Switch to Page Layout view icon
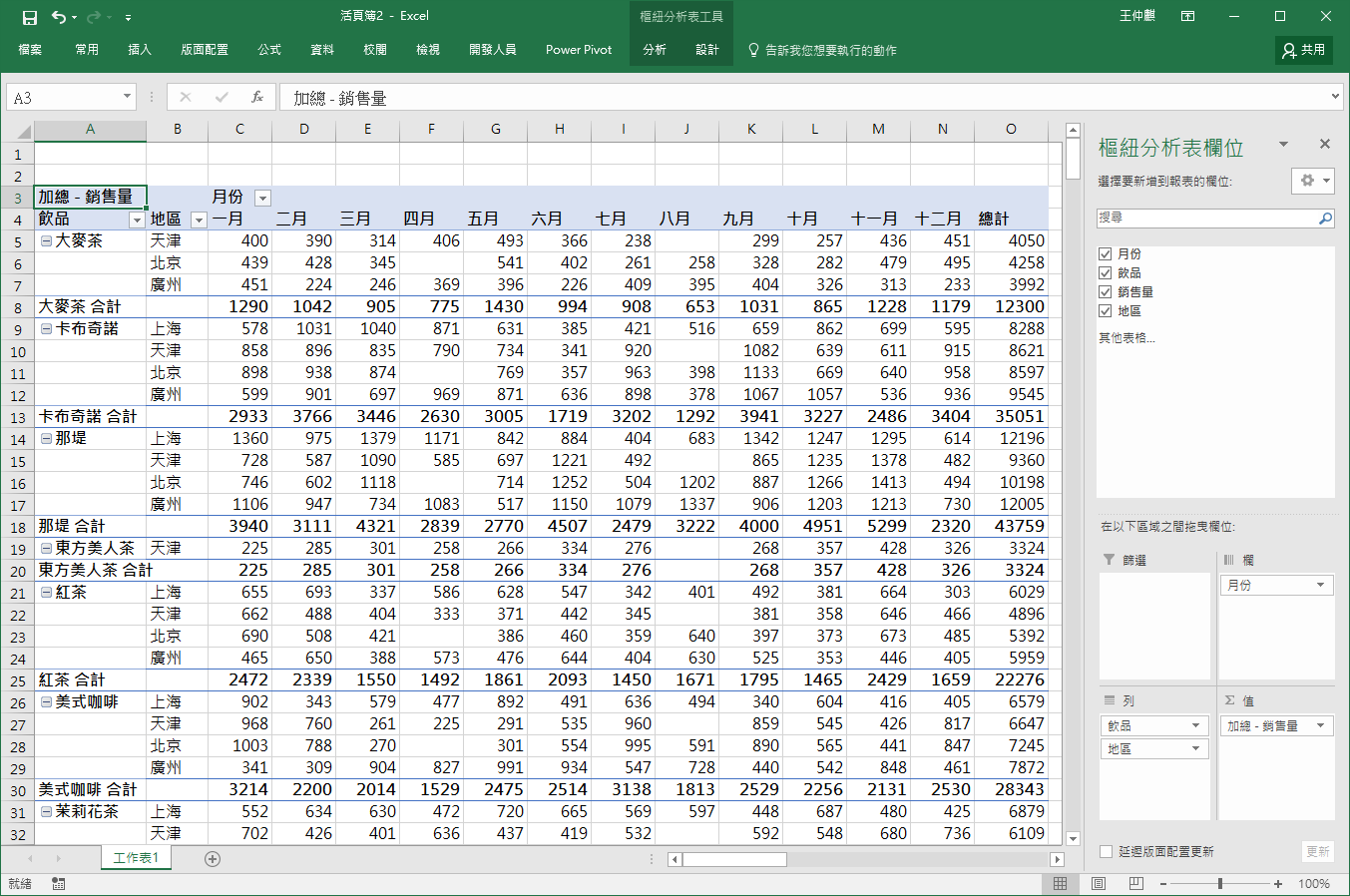Image resolution: width=1350 pixels, height=896 pixels. click(1099, 884)
